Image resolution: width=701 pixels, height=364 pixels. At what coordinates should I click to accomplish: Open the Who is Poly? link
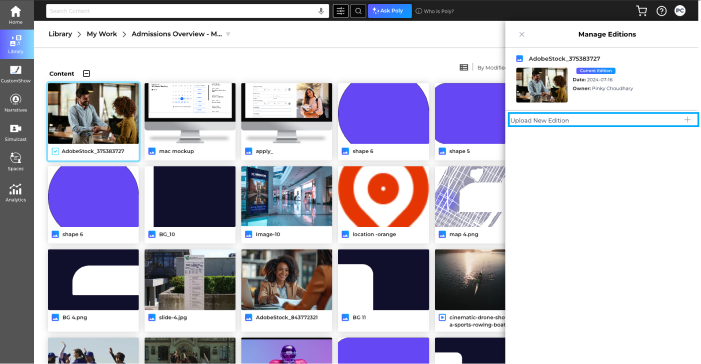coord(435,11)
